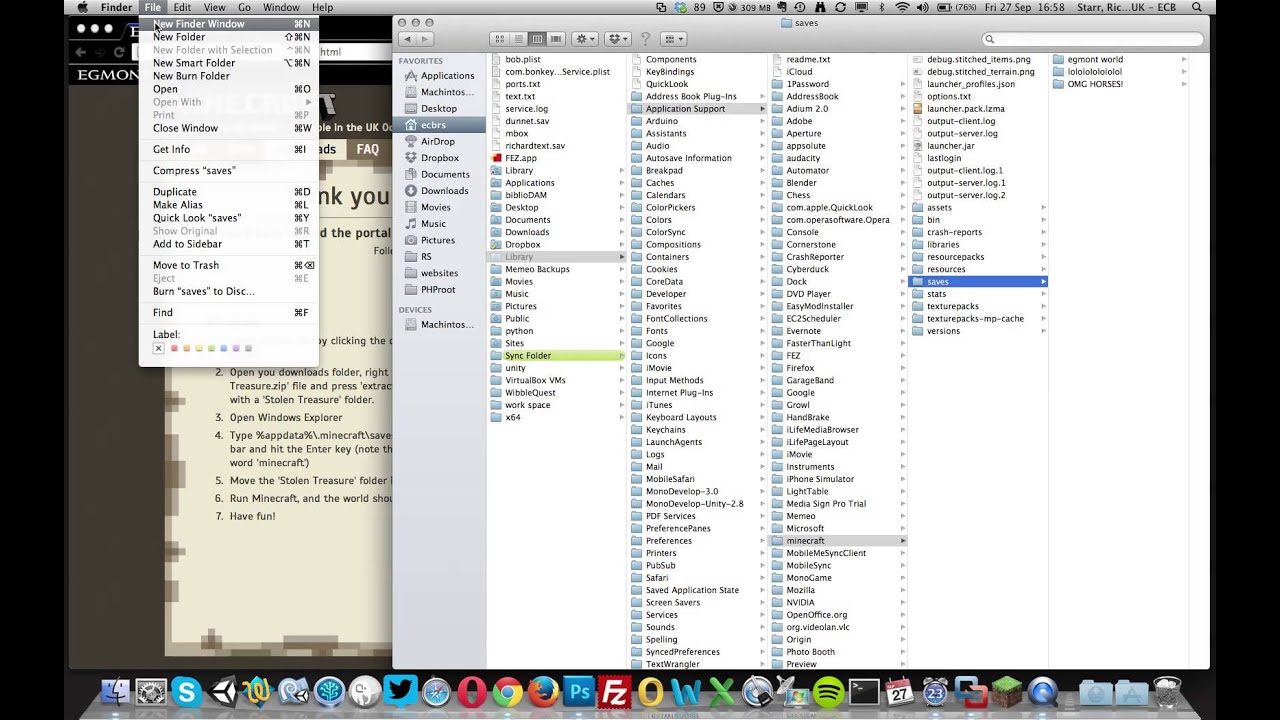This screenshot has width=1280, height=720.
Task: Open the Trash in the Dock
Action: (1167, 692)
